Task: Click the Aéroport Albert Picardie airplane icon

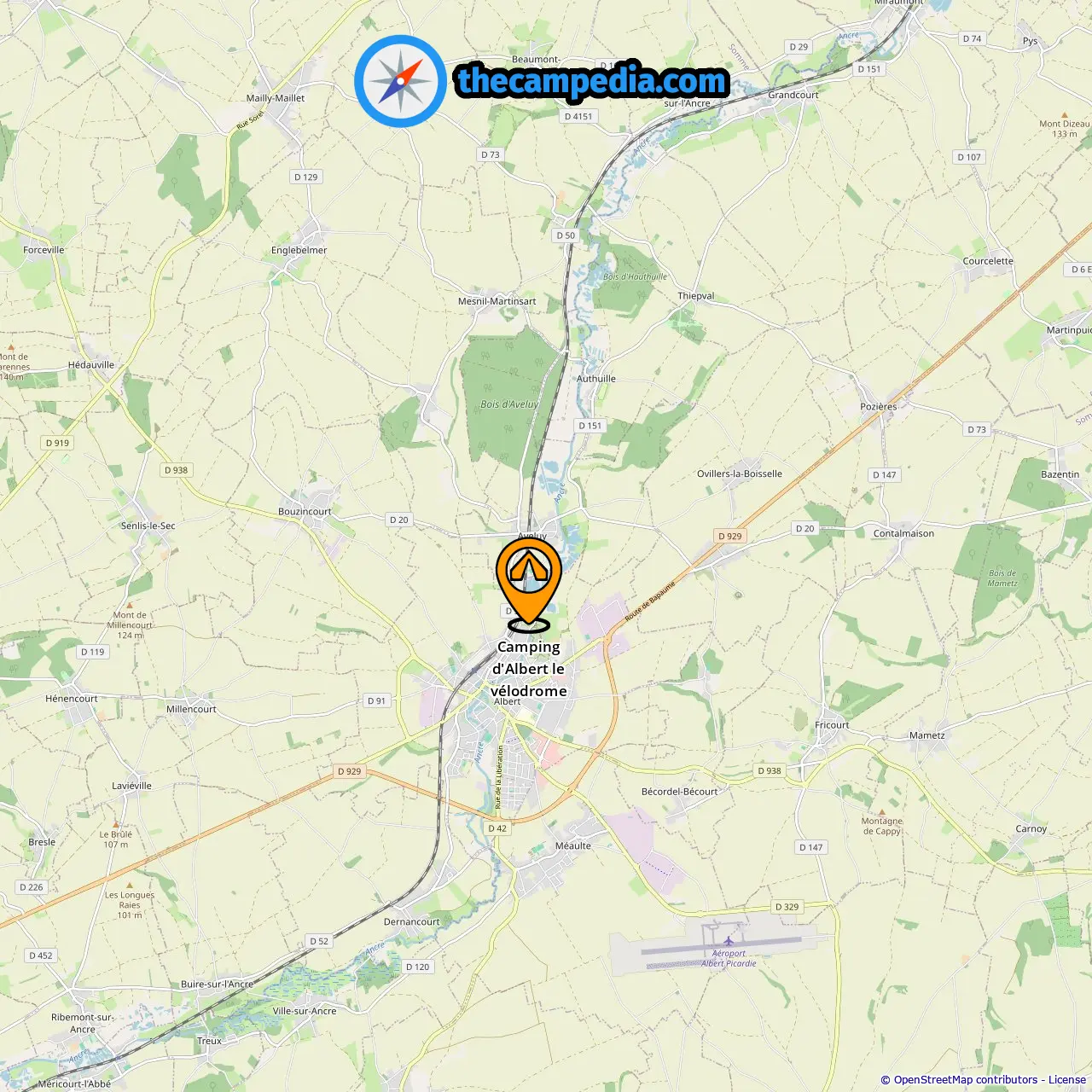Action: point(729,941)
